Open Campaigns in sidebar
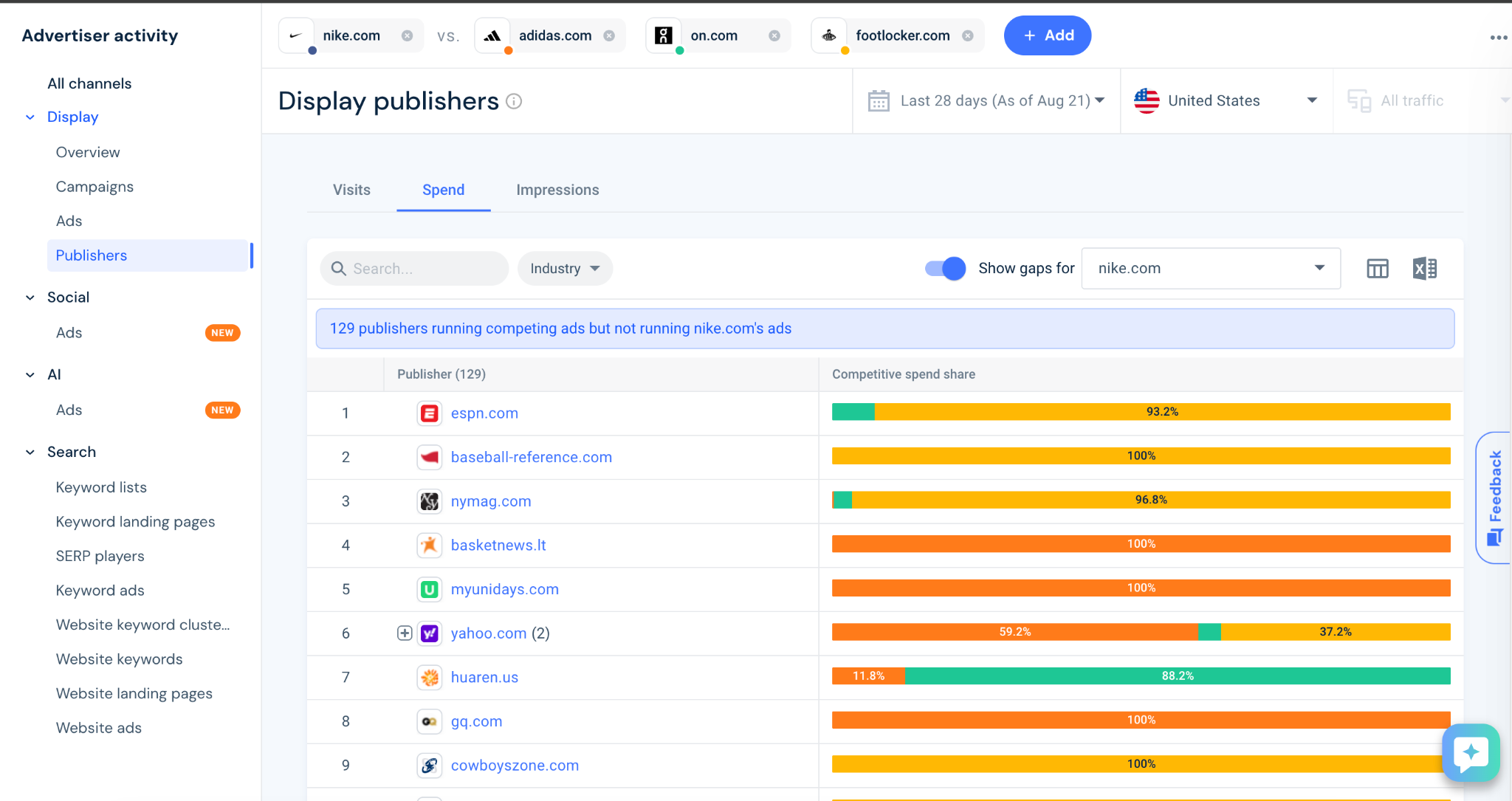Viewport: 1512px width, 801px height. pyautogui.click(x=94, y=187)
